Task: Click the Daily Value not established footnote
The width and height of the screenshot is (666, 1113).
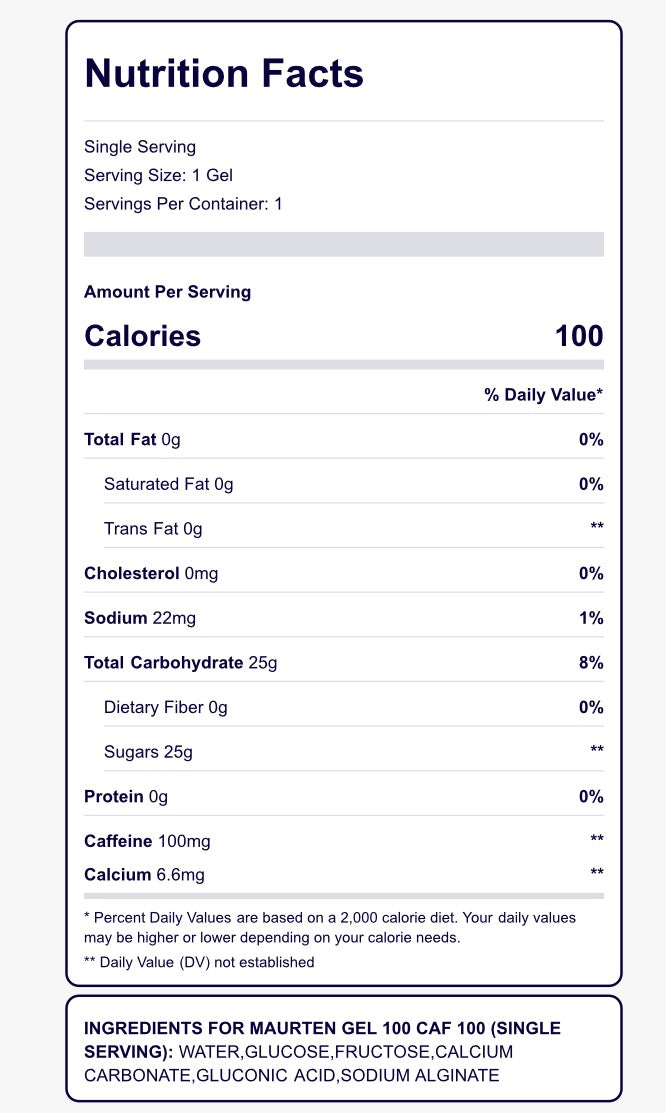Action: coord(199,963)
